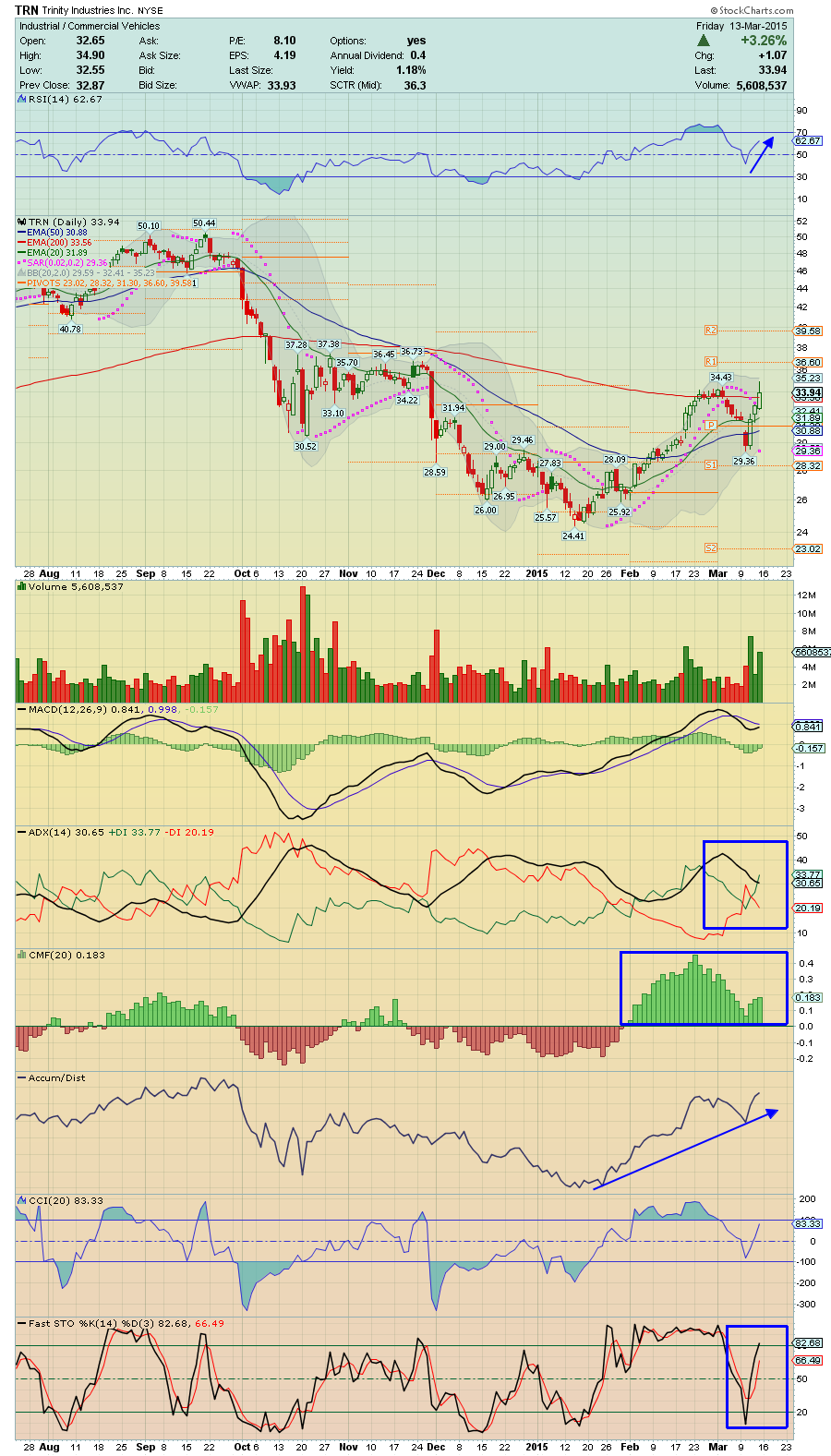Click the company name Trinity Industries Inc.
The image size is (831, 1456).
click(88, 11)
